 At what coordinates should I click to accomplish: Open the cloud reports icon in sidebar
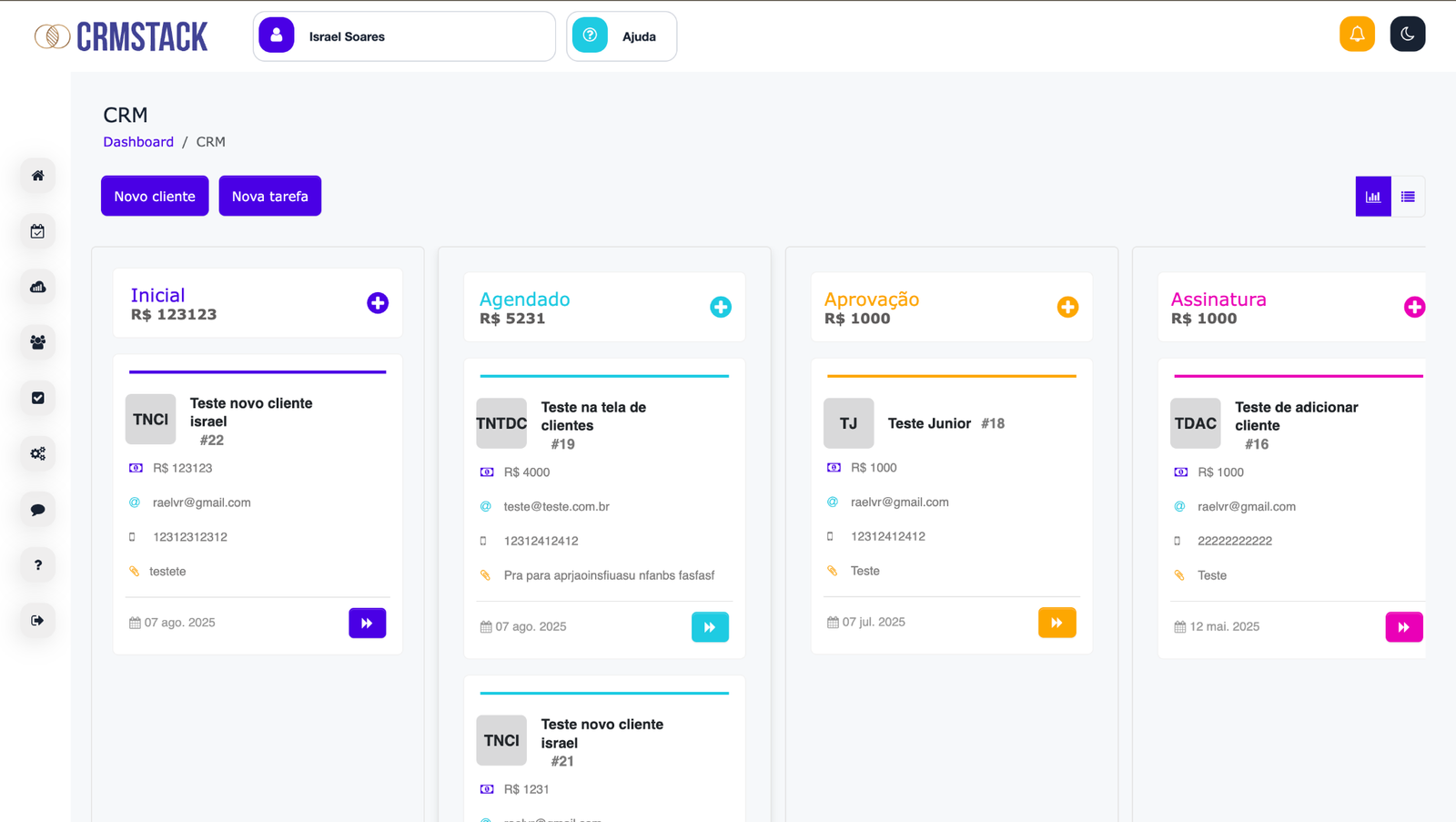tap(36, 287)
